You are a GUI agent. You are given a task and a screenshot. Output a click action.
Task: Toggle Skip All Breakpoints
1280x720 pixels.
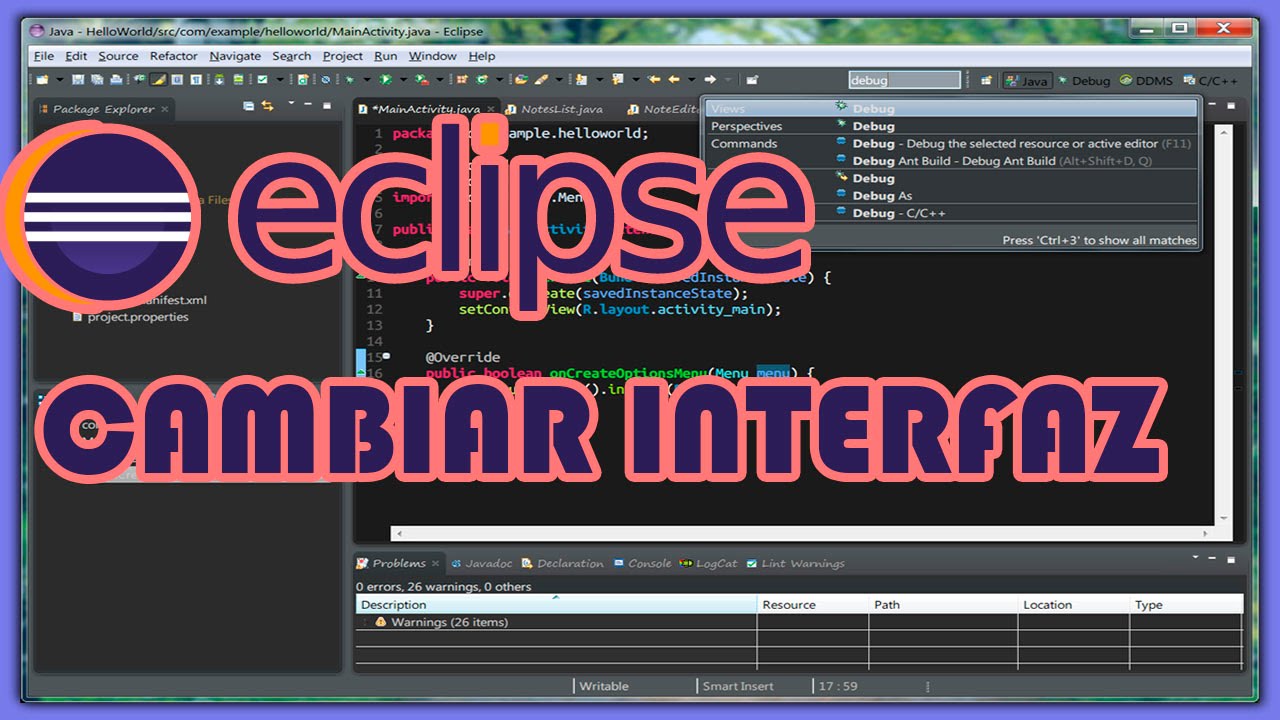point(326,79)
